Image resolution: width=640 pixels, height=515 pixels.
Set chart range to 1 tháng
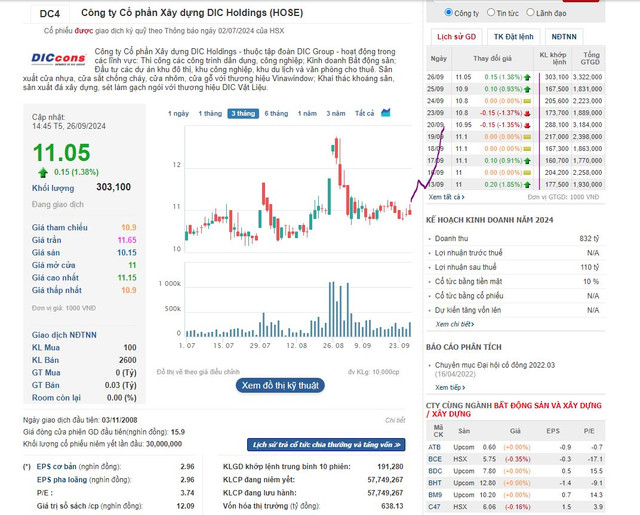click(210, 113)
